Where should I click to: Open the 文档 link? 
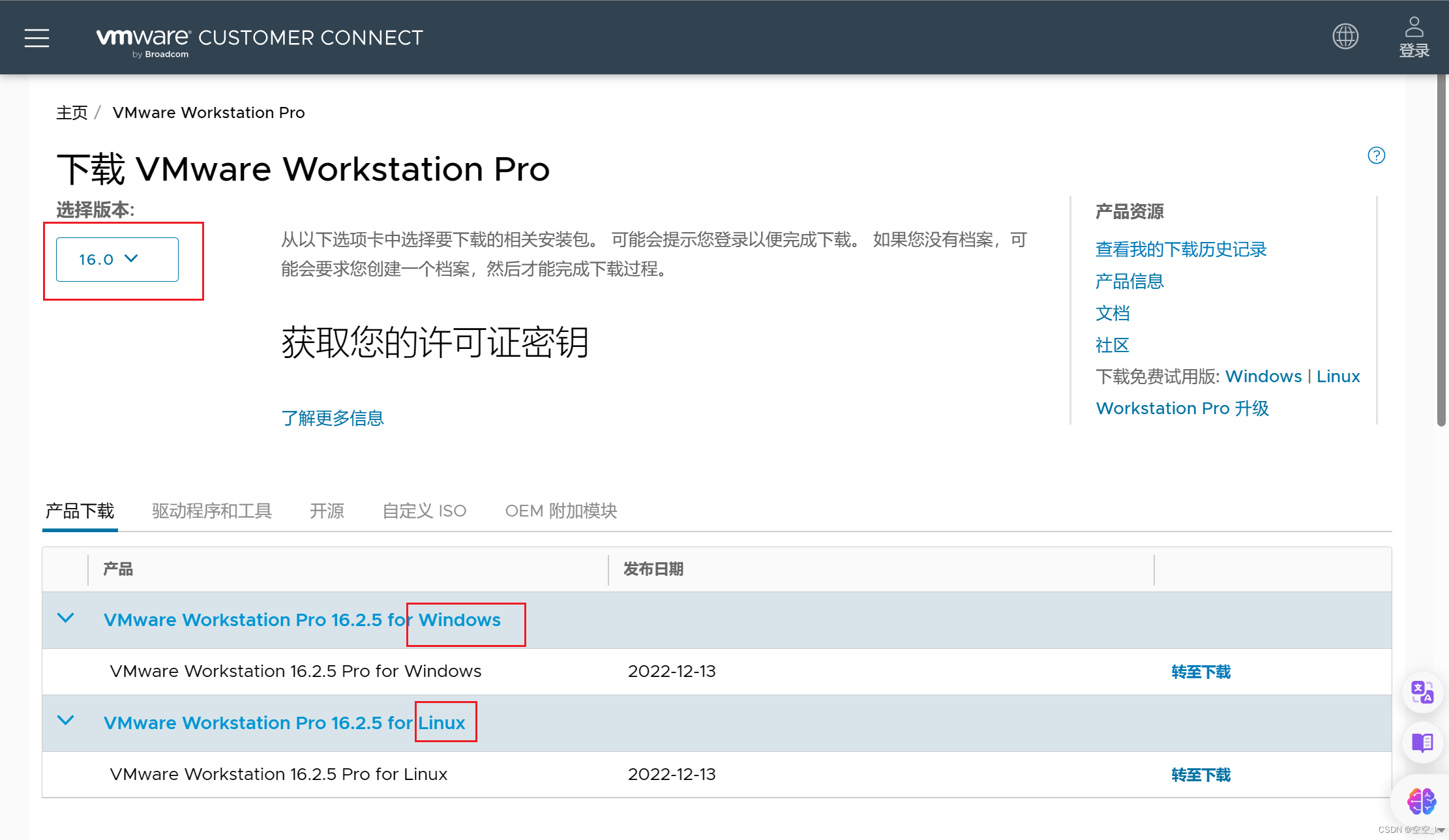(1113, 313)
